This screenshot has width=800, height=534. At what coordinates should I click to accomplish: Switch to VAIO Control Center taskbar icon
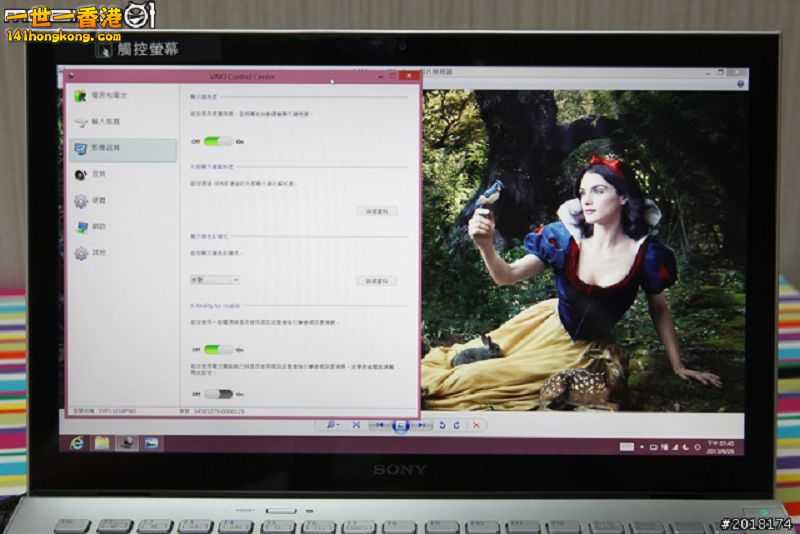click(127, 443)
